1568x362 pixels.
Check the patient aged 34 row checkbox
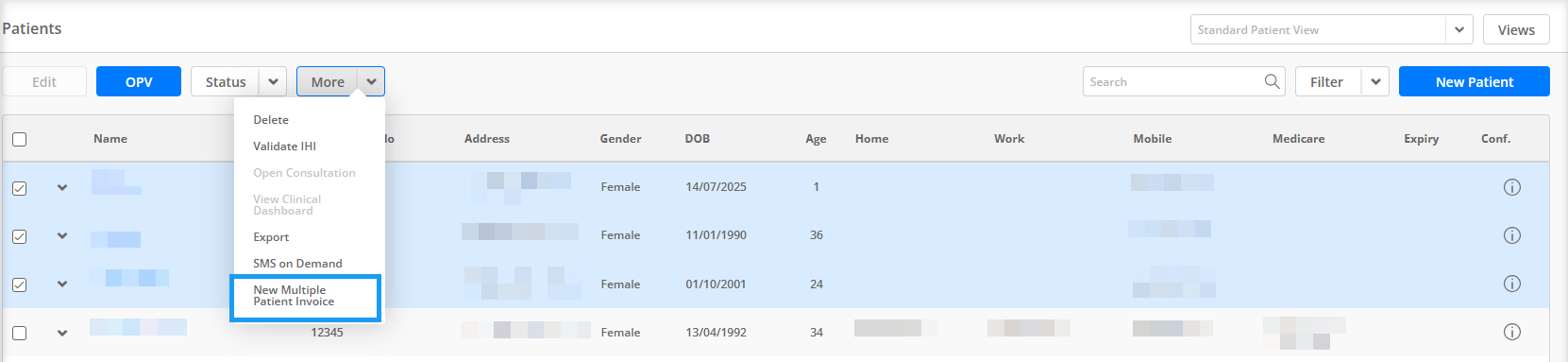(19, 333)
